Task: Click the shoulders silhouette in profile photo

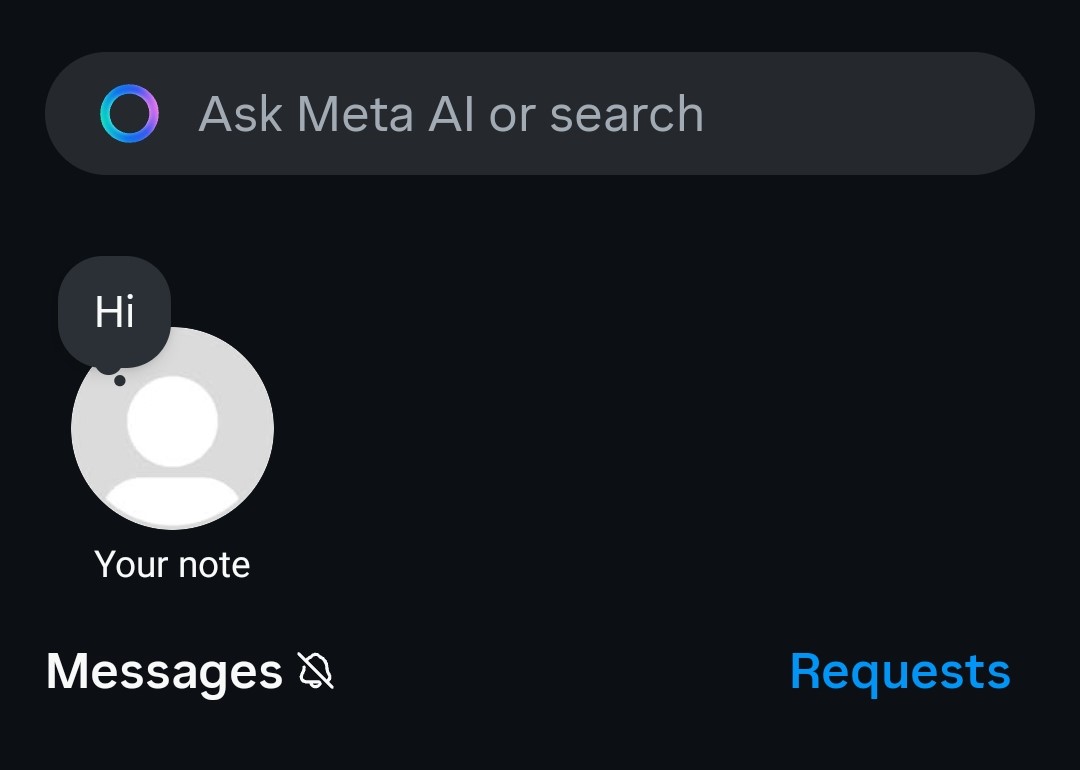Action: [172, 500]
